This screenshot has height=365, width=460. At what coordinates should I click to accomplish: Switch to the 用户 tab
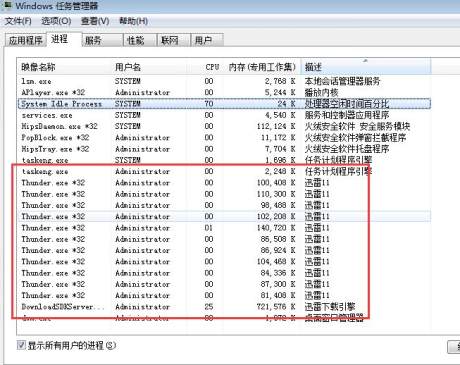click(207, 40)
